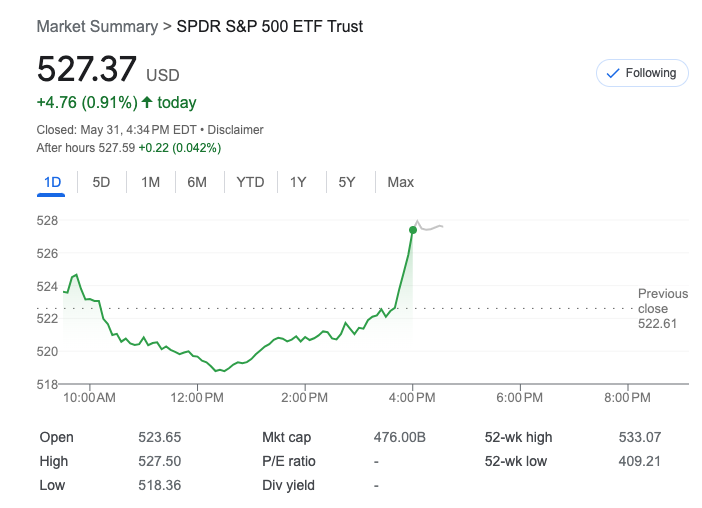Switch to the 1M chart range
This screenshot has width=702, height=508.
[x=150, y=182]
